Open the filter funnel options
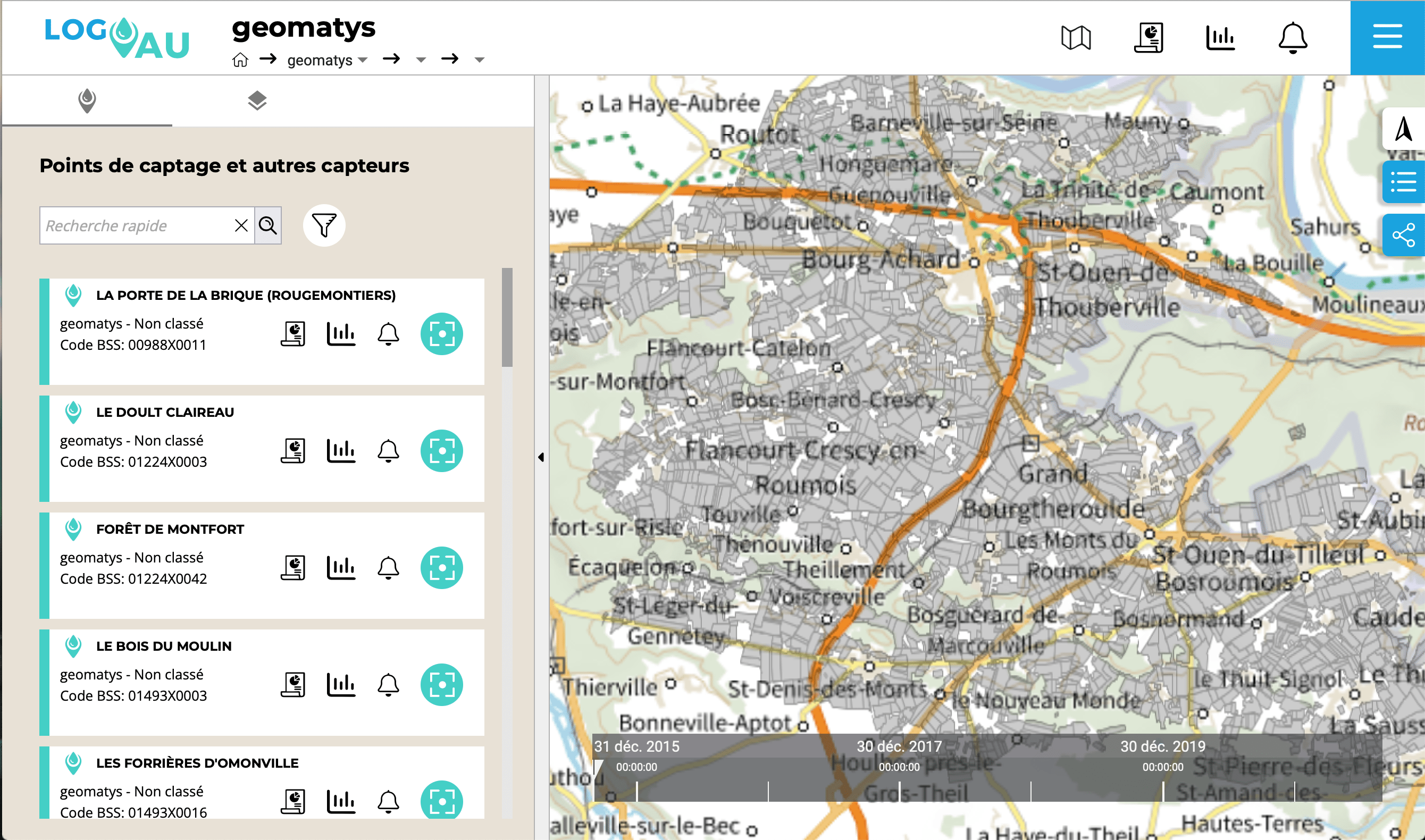The width and height of the screenshot is (1425, 840). [324, 225]
